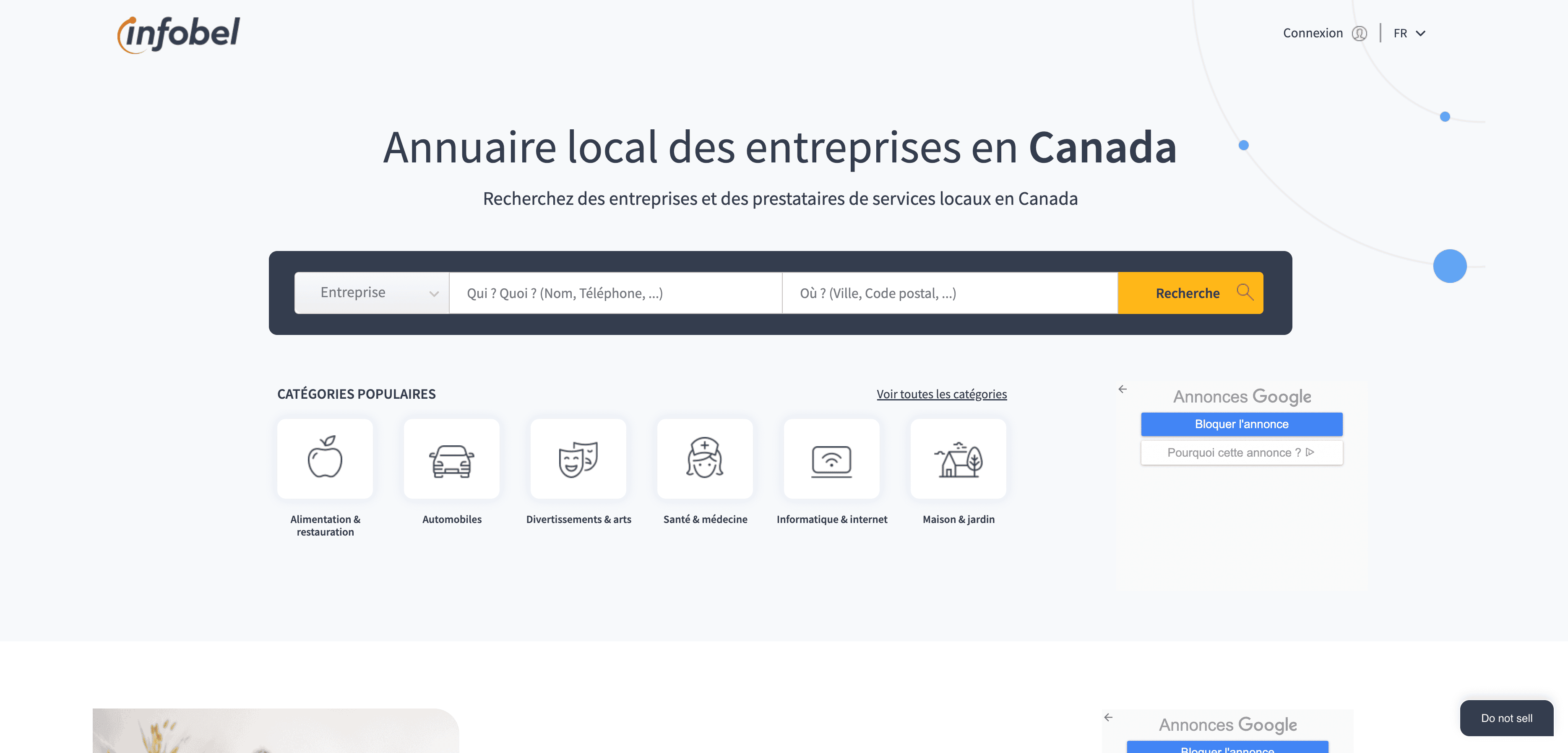
Task: Open the FR language selector
Action: pyautogui.click(x=1409, y=34)
